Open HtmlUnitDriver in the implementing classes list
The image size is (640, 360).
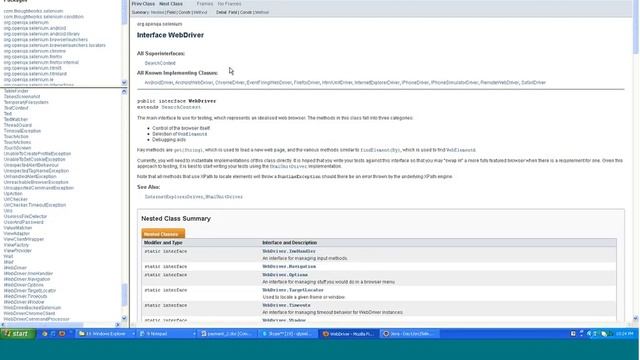point(337,82)
